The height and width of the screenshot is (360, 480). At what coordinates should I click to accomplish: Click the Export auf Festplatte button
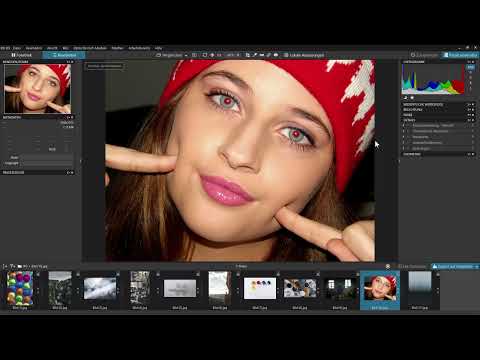point(453,267)
